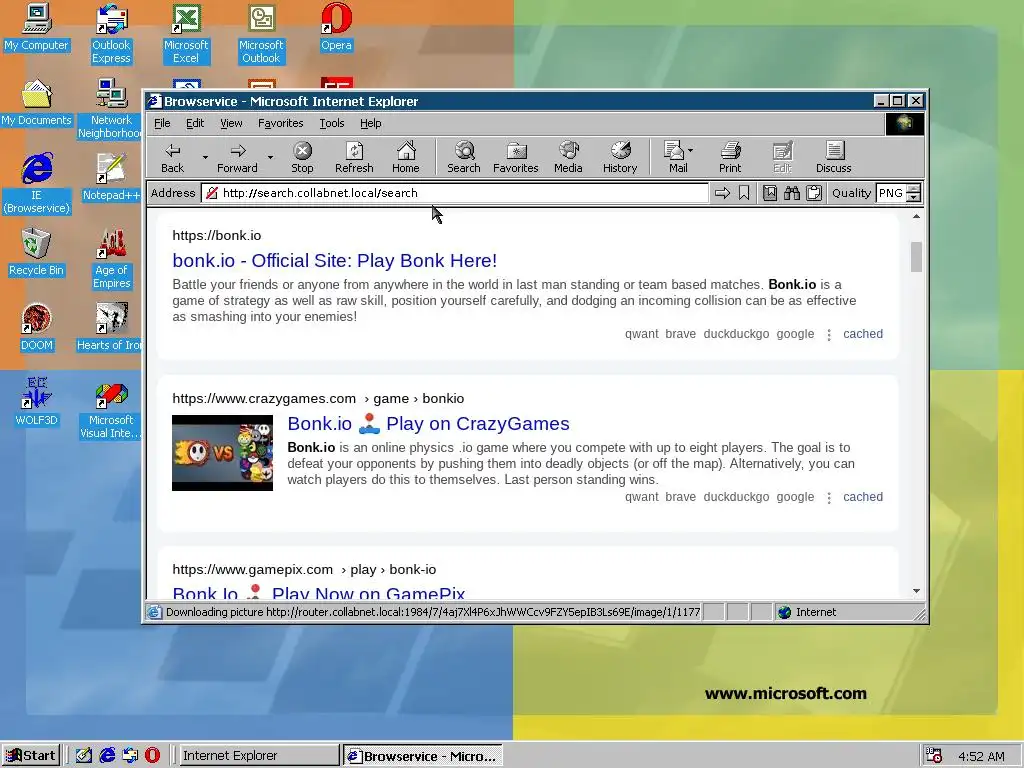Stop page loading with the Stop button
This screenshot has height=768, width=1024.
point(302,158)
